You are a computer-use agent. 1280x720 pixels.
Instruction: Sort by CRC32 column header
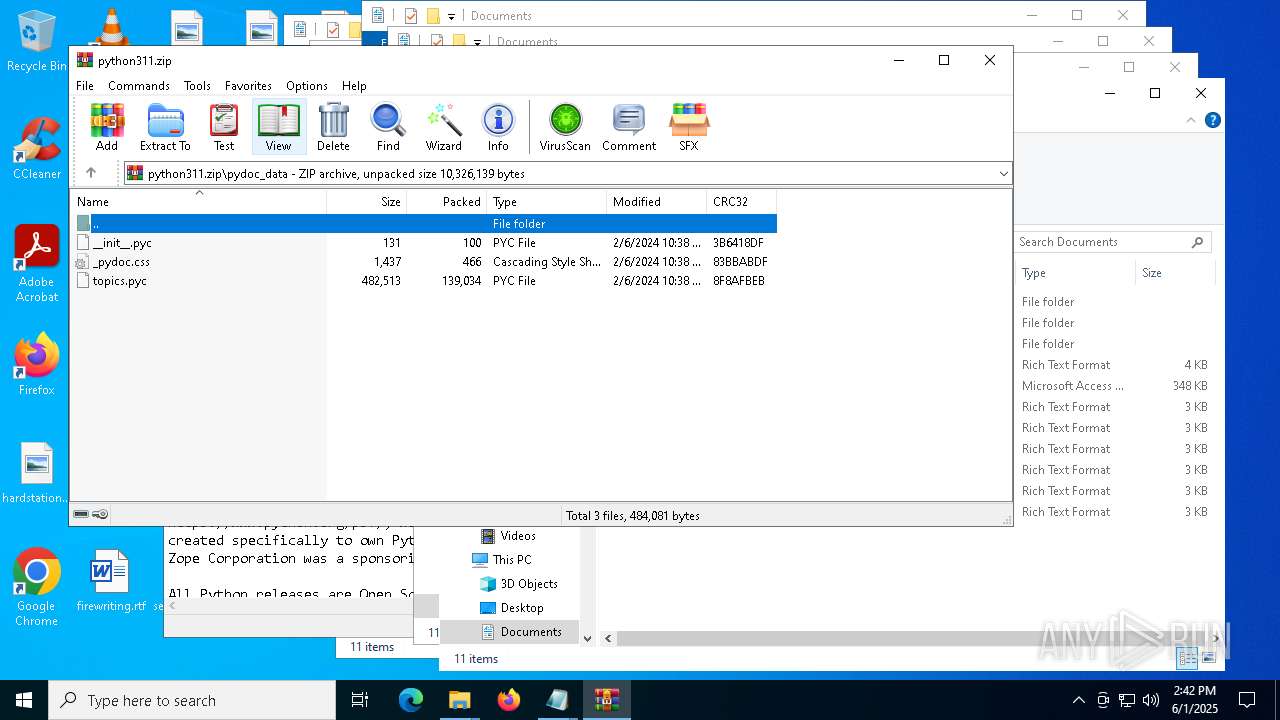pos(741,201)
